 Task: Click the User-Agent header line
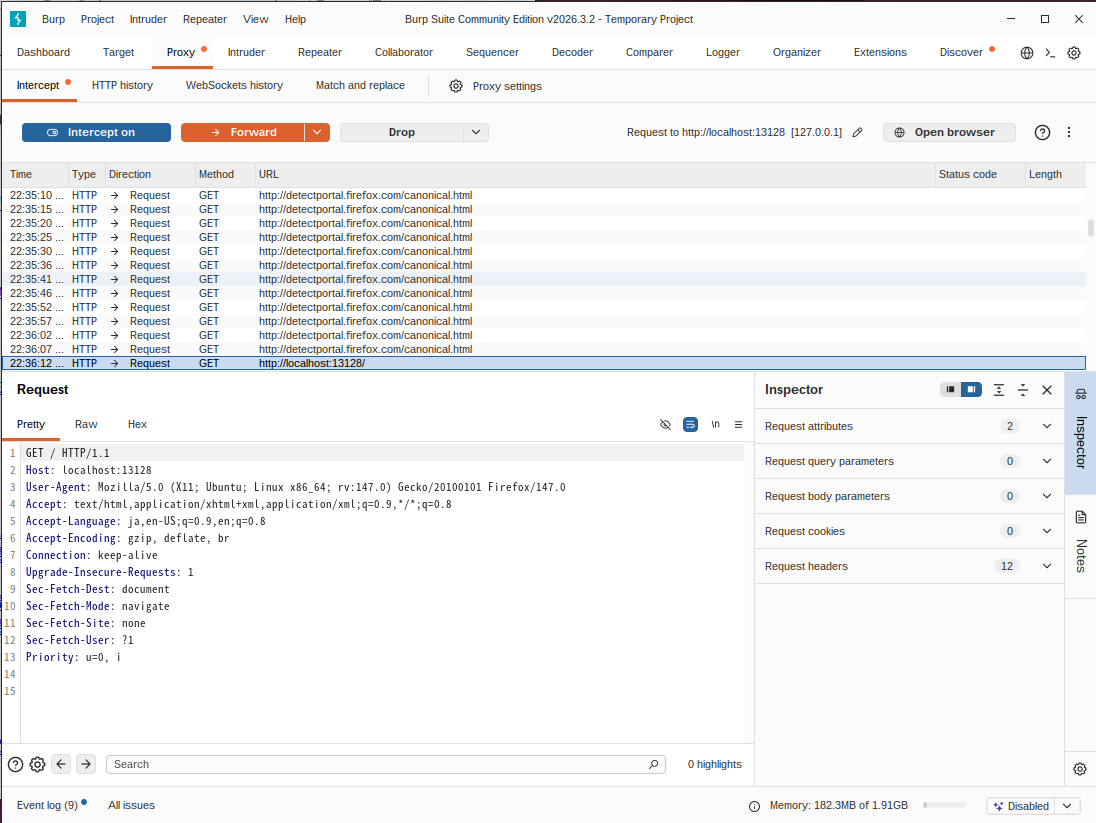point(296,487)
